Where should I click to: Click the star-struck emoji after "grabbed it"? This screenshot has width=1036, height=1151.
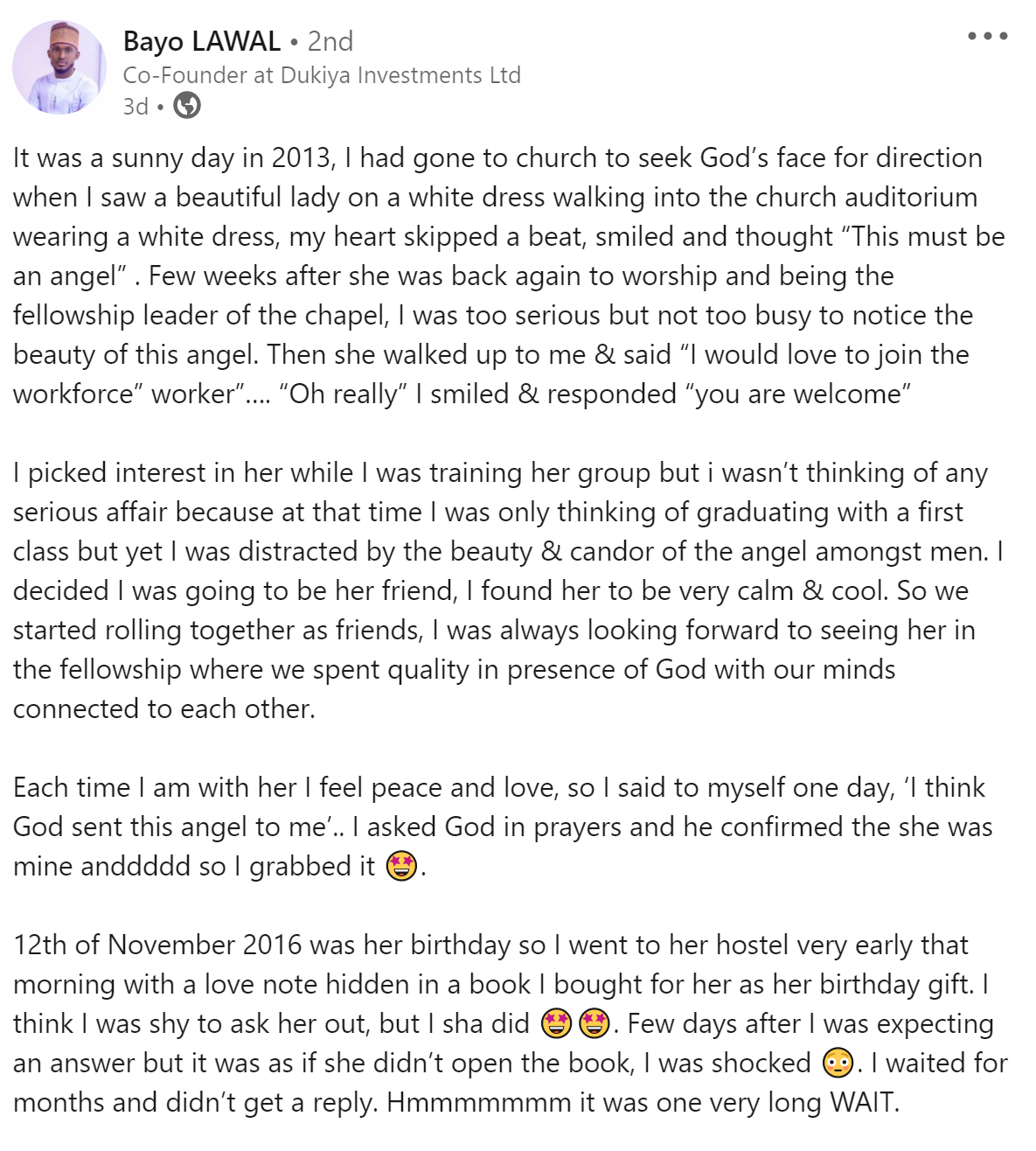[x=401, y=866]
